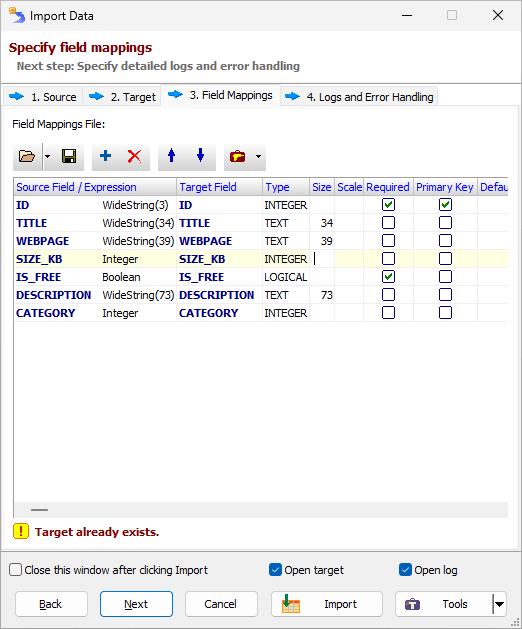Open the red toolbox icon in toolbar

(x=238, y=156)
